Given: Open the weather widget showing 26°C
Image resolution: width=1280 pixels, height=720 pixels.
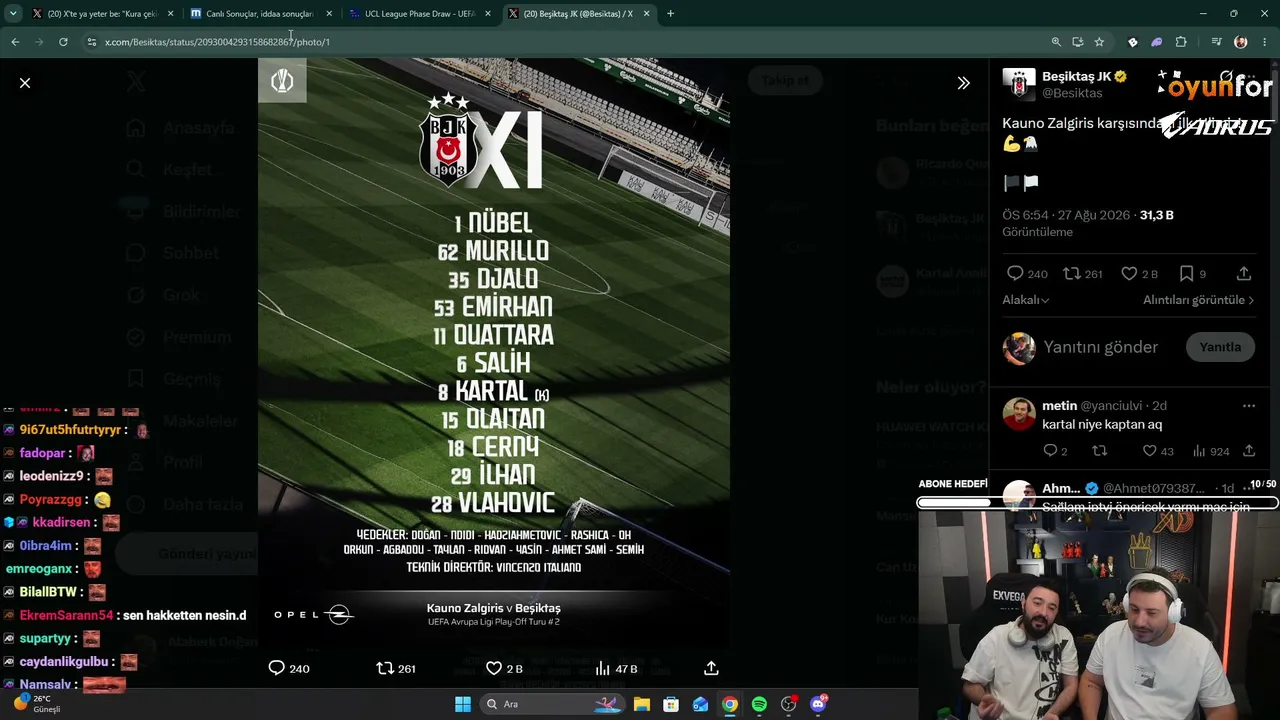Looking at the screenshot, I should point(37,704).
